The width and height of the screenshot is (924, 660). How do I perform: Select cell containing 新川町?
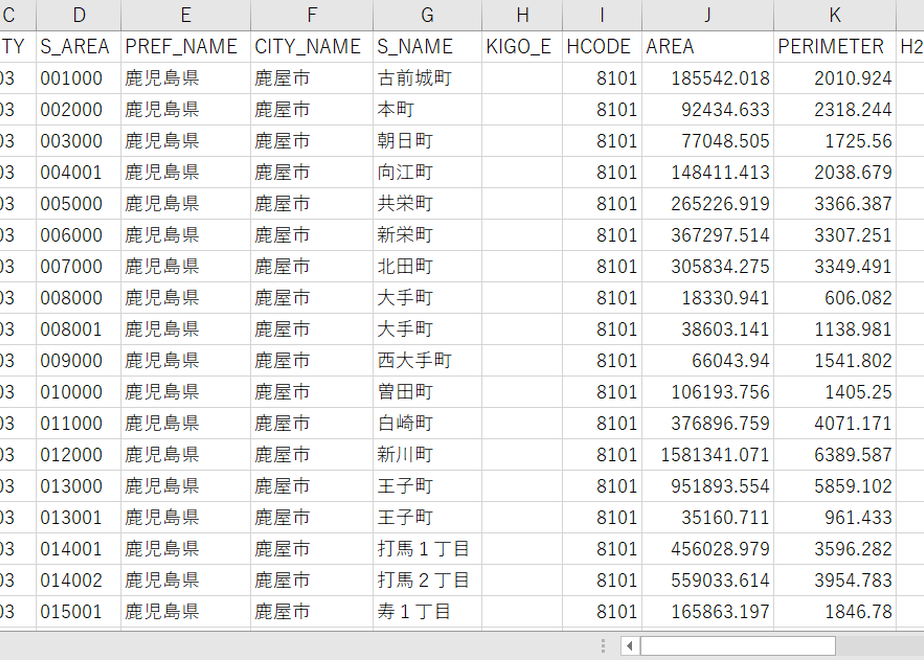click(x=427, y=455)
